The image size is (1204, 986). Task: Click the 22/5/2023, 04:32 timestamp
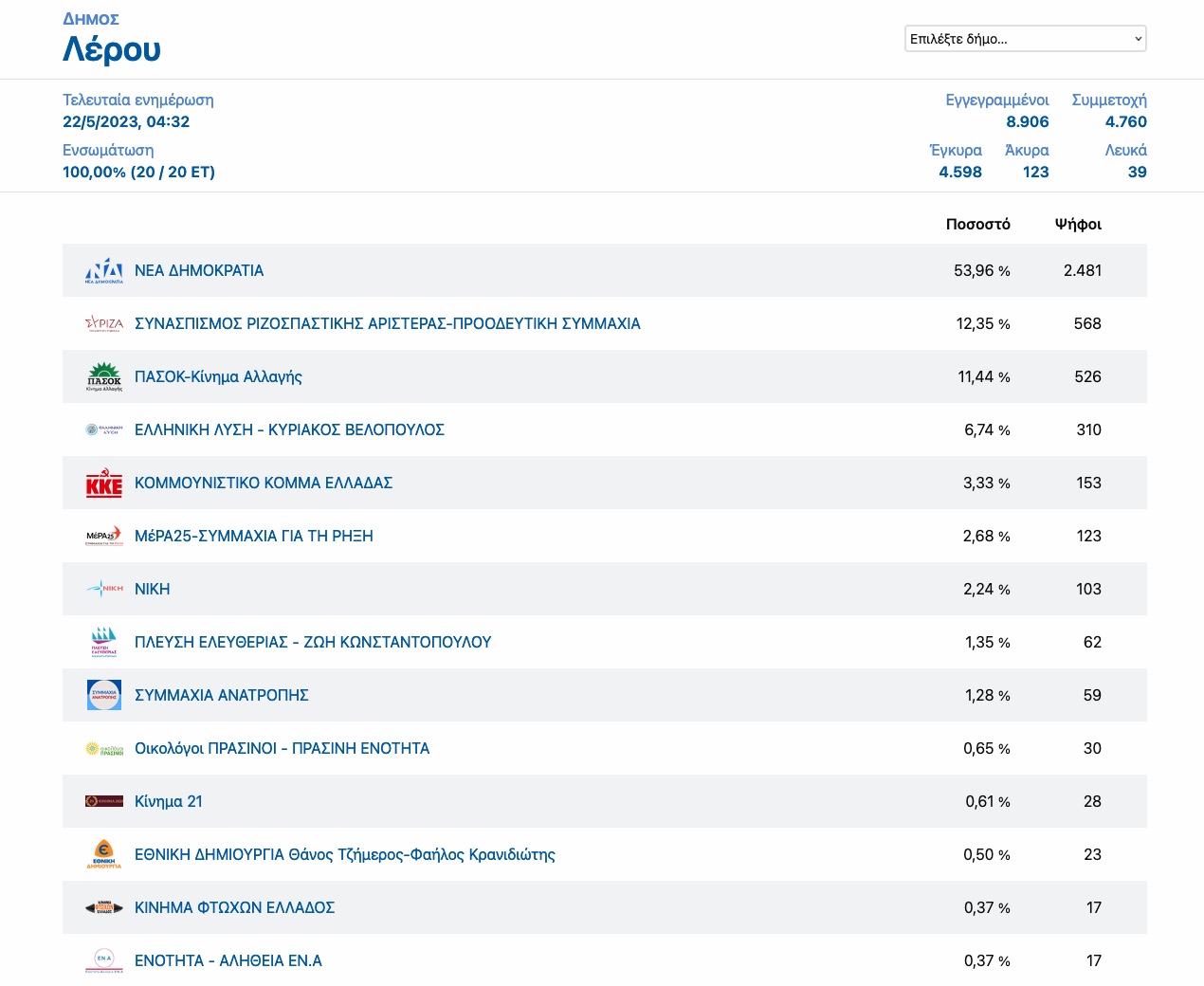126,121
